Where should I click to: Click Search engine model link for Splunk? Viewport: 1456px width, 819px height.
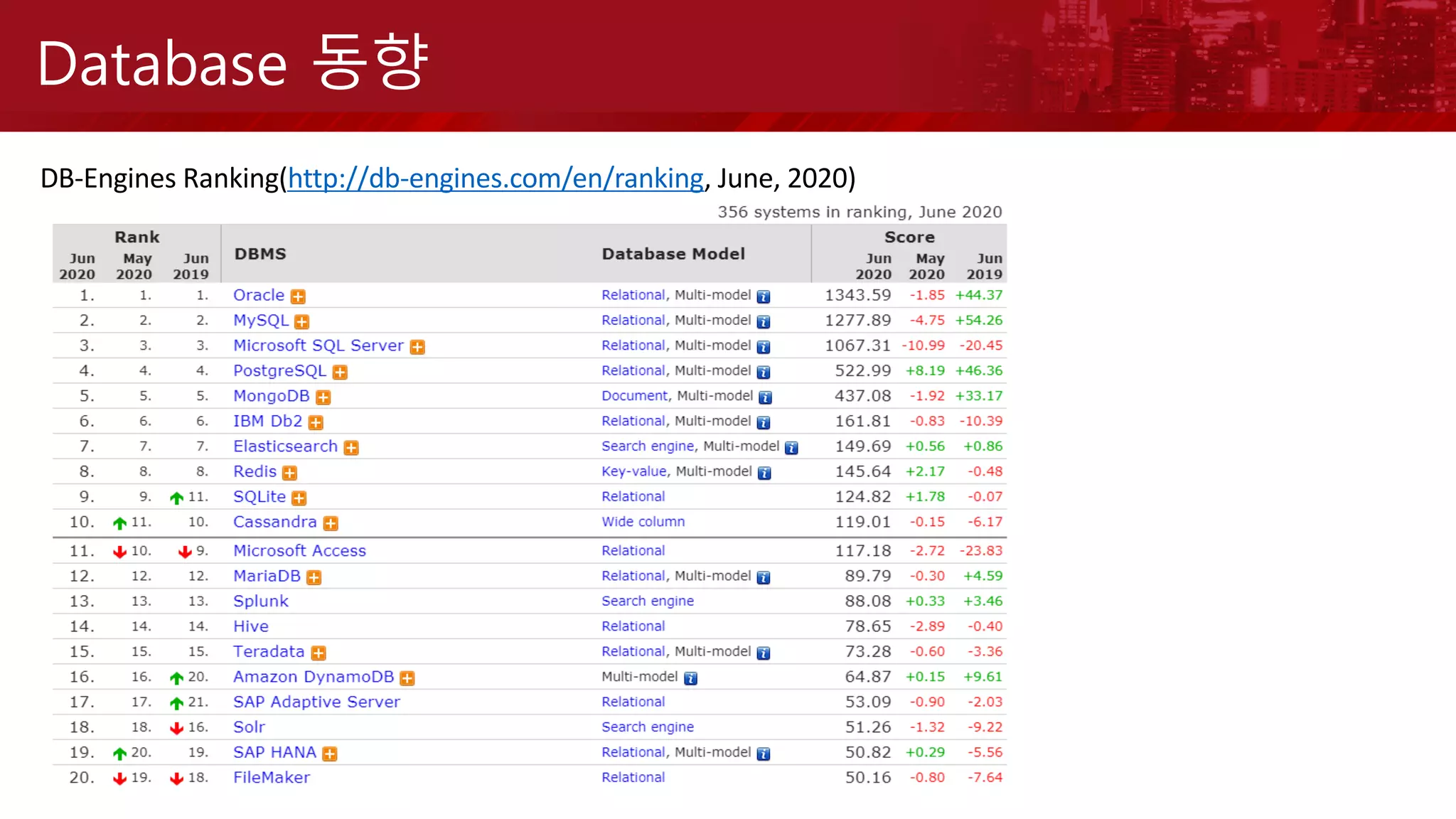(648, 601)
